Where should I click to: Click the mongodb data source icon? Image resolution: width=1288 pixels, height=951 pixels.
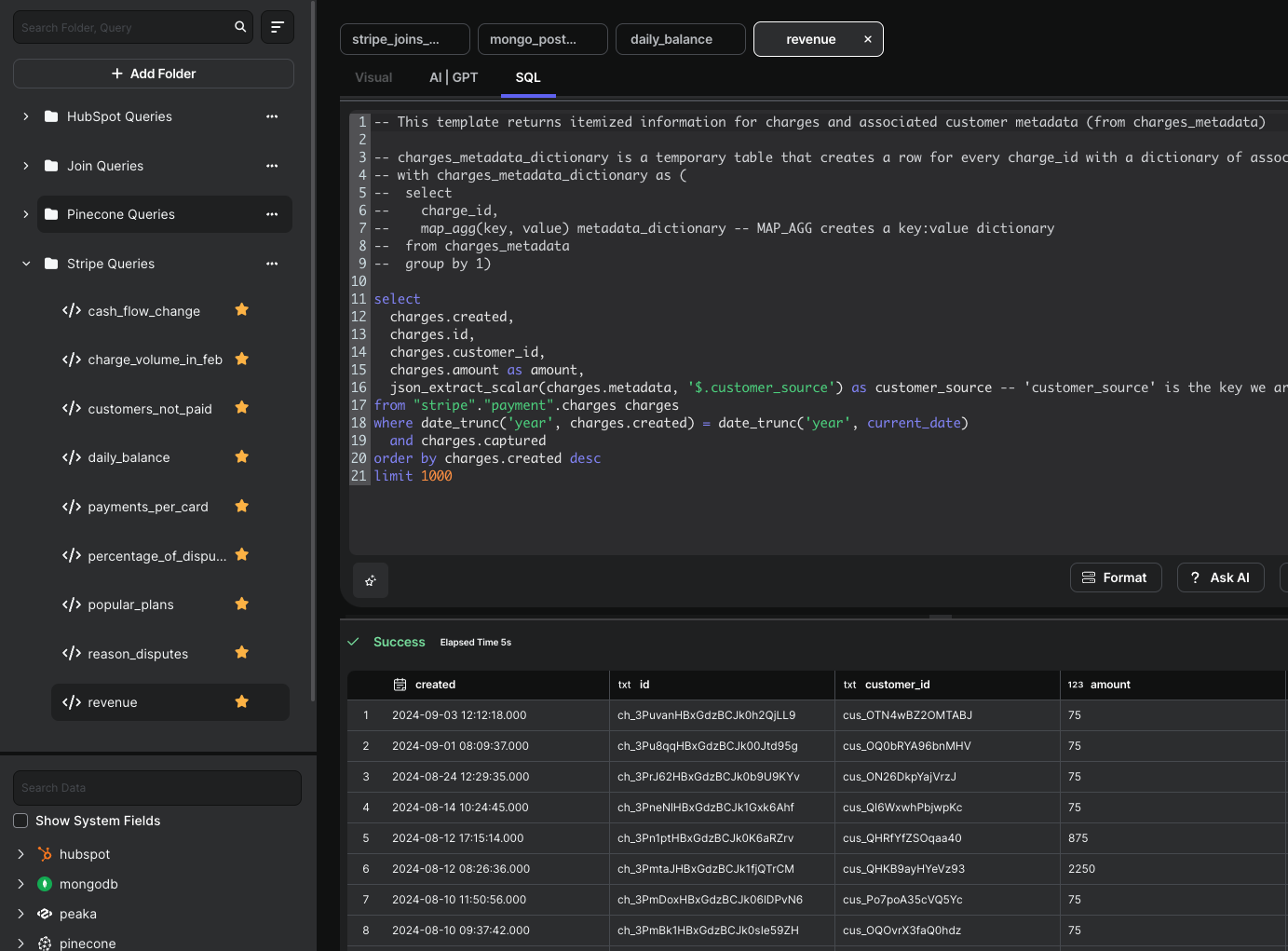pyautogui.click(x=45, y=884)
